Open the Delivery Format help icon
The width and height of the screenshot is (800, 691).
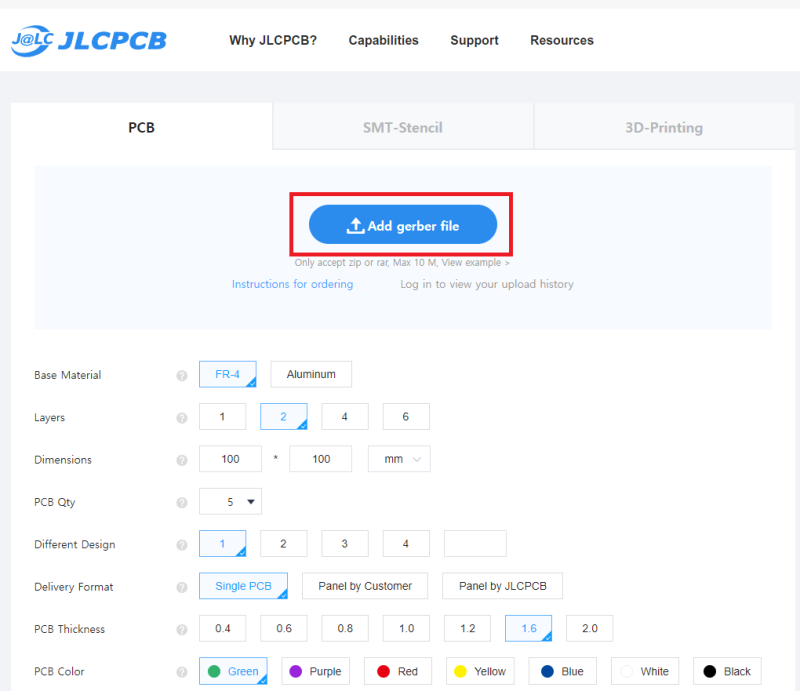tap(182, 587)
